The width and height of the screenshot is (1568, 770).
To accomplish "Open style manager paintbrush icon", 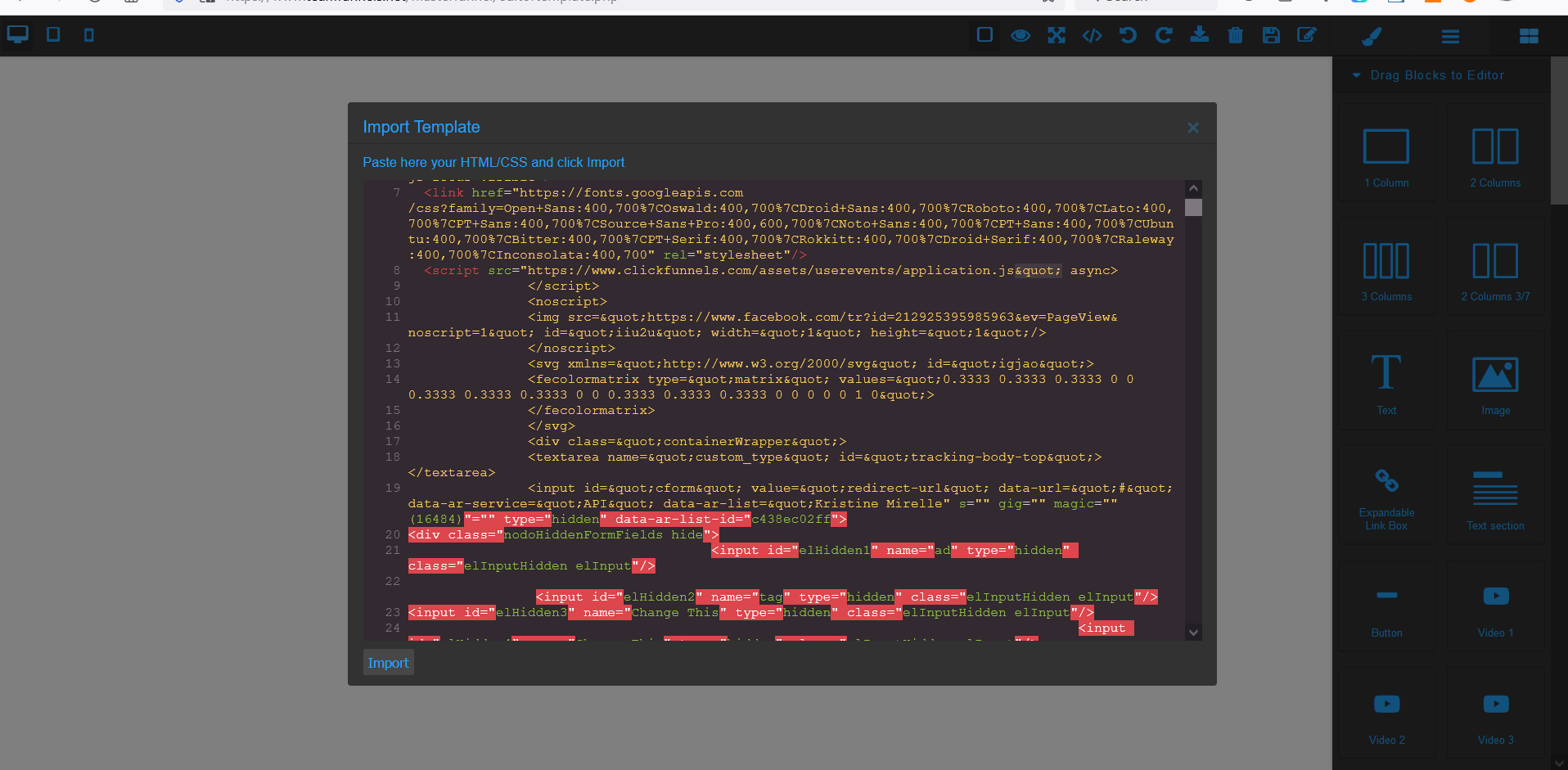I will [x=1372, y=36].
